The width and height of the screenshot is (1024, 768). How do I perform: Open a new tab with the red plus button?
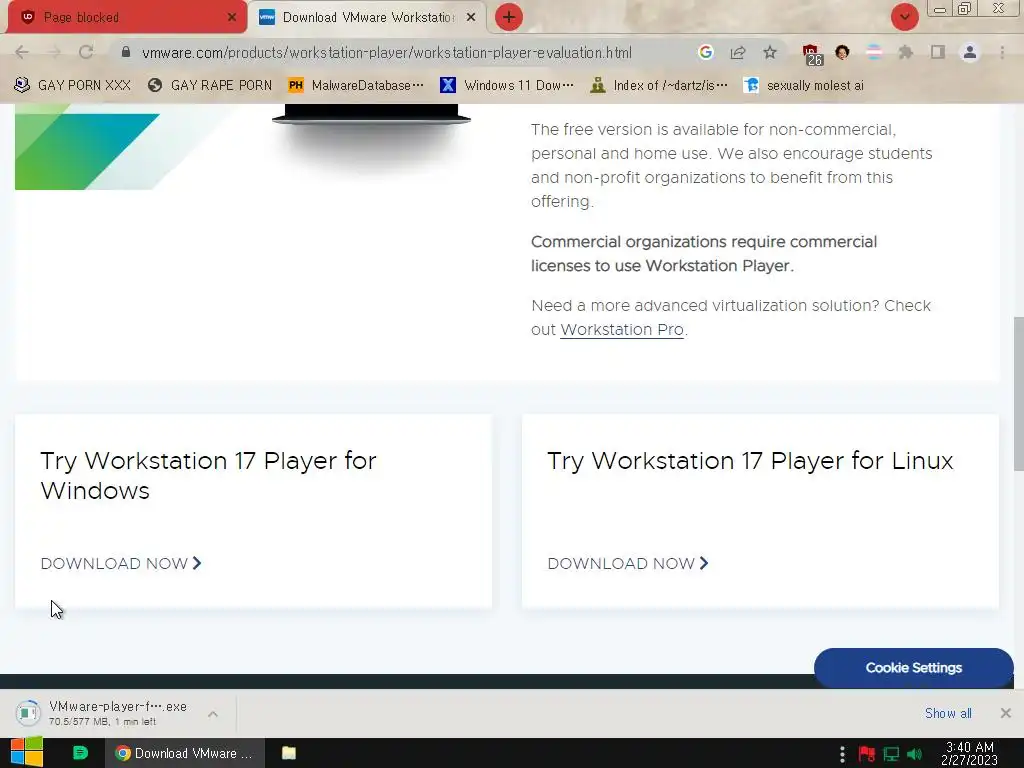[509, 17]
